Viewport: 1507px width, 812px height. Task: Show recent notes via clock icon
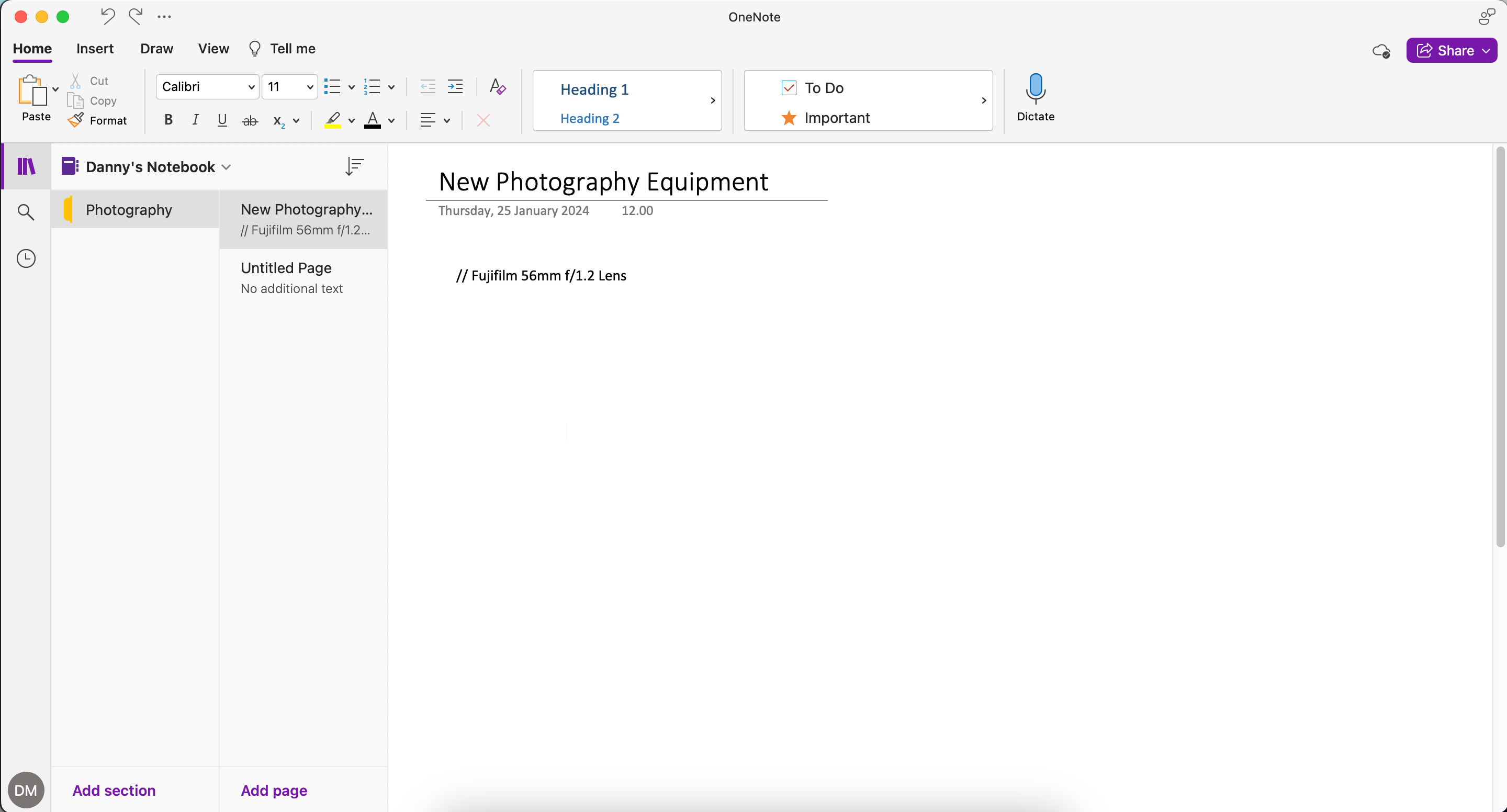(26, 258)
